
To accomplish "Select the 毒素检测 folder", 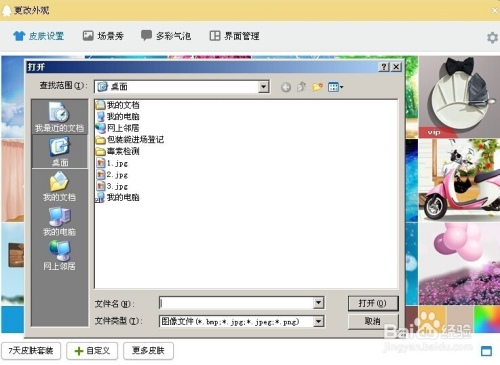I will pos(118,151).
